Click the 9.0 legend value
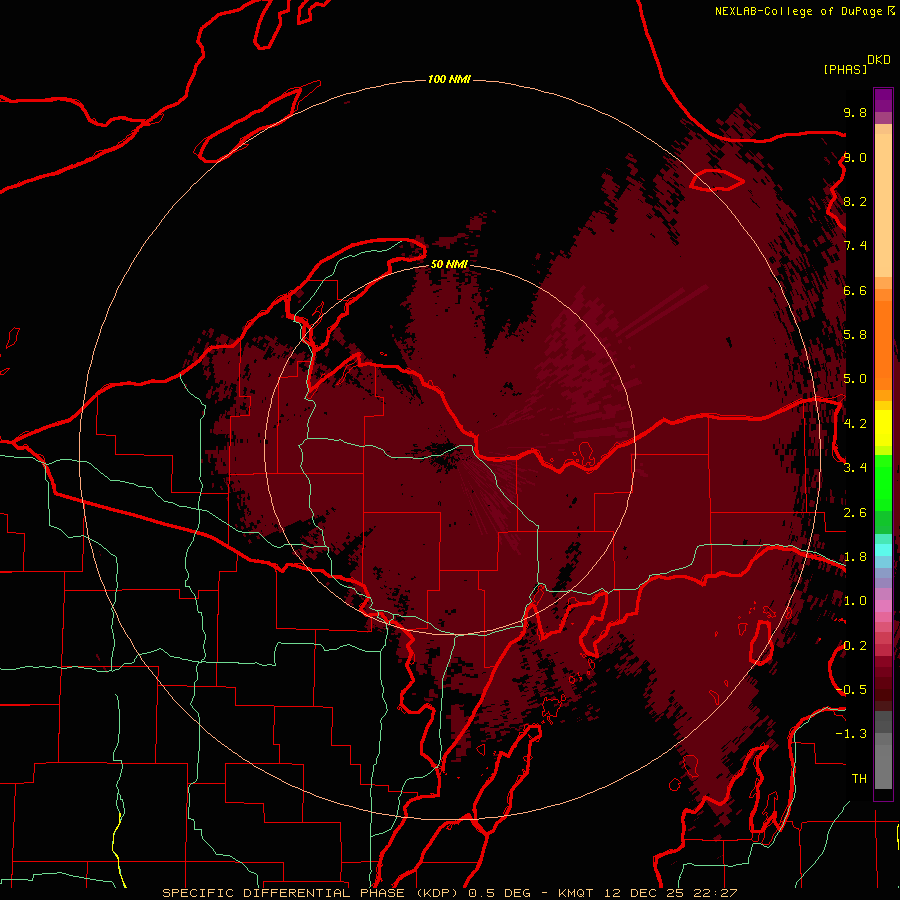 click(x=855, y=157)
